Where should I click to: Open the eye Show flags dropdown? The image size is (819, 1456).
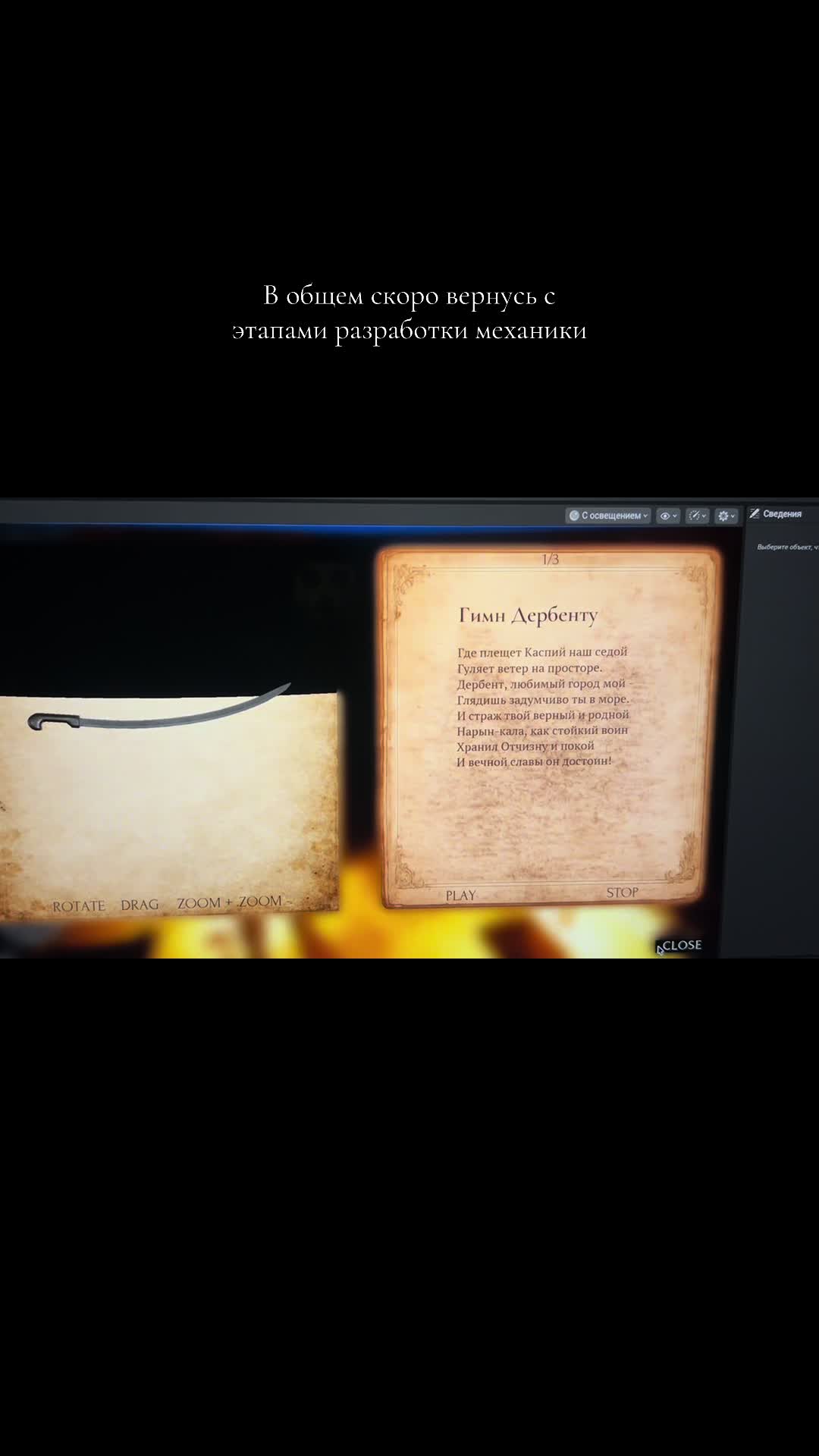pos(667,516)
